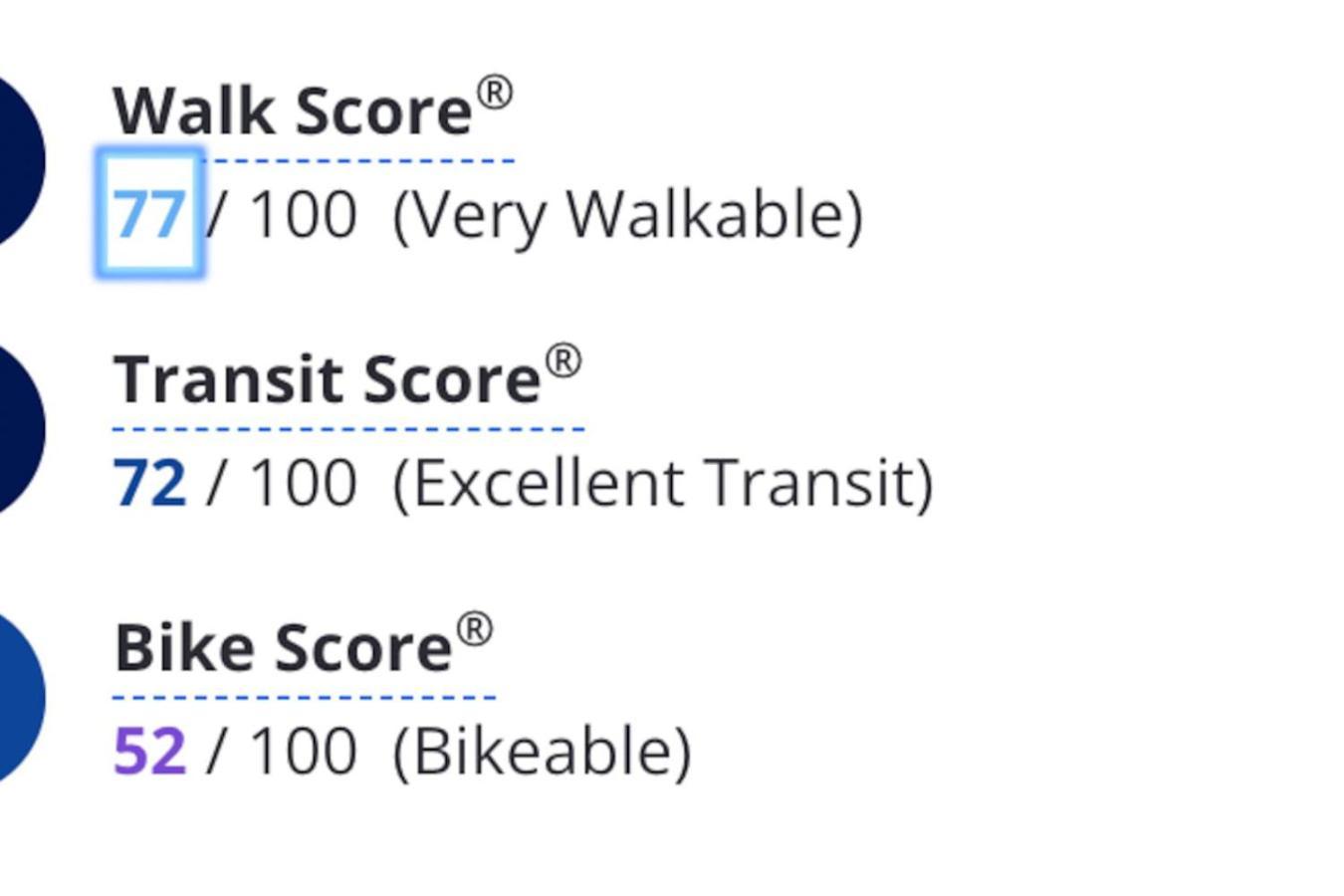Click the 72 transit score number
The height and width of the screenshot is (896, 1344).
(149, 483)
